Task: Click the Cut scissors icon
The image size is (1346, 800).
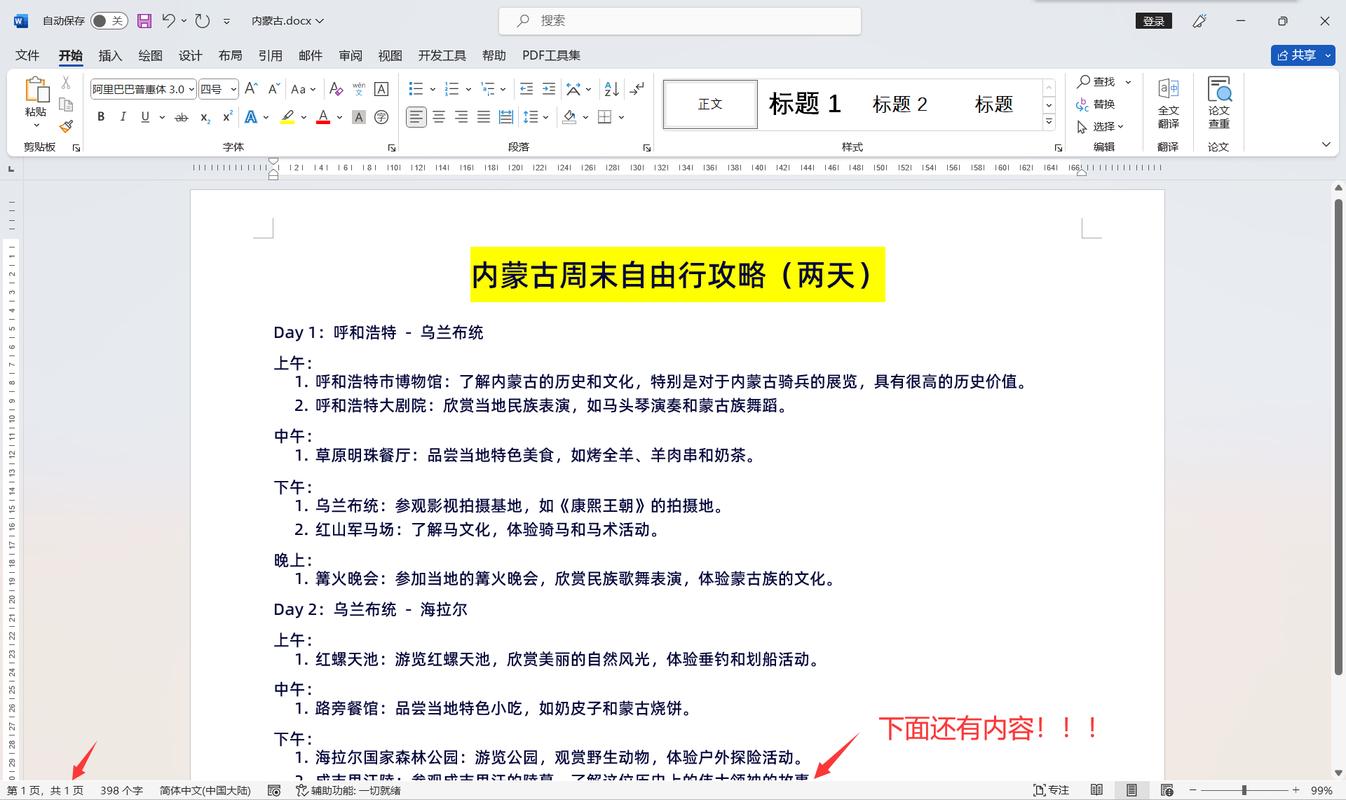Action: coord(66,83)
